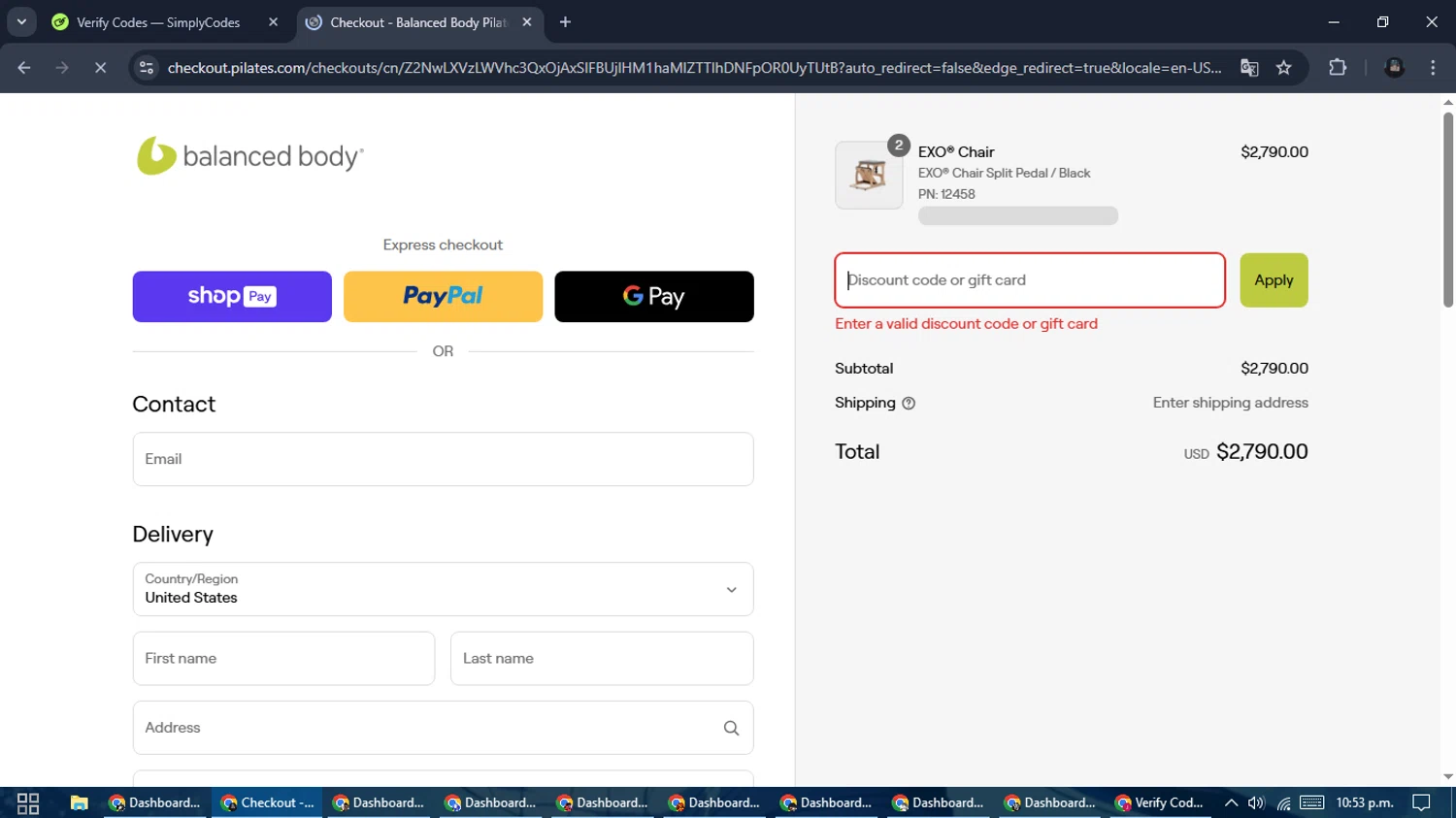
Task: Select Google Pay express checkout
Action: coord(654,296)
